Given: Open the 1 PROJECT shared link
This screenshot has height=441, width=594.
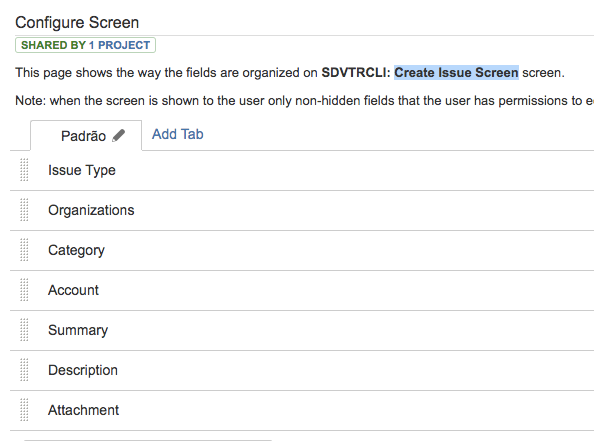Looking at the screenshot, I should point(119,45).
